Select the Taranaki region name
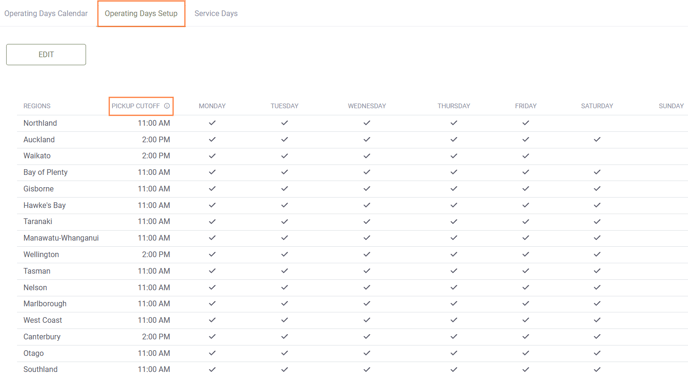Image resolution: width=688 pixels, height=380 pixels. click(38, 222)
